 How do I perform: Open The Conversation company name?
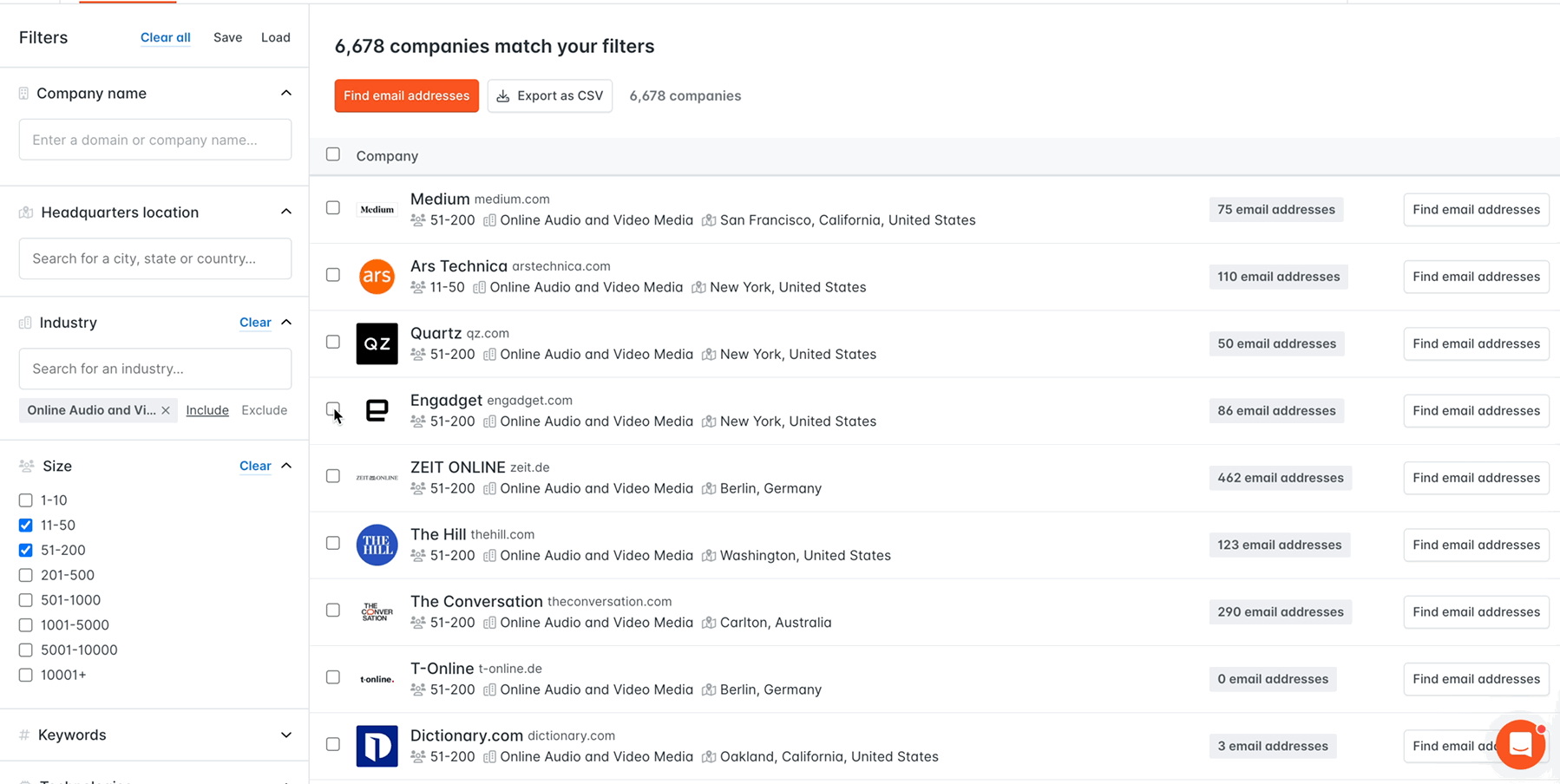[x=476, y=602]
